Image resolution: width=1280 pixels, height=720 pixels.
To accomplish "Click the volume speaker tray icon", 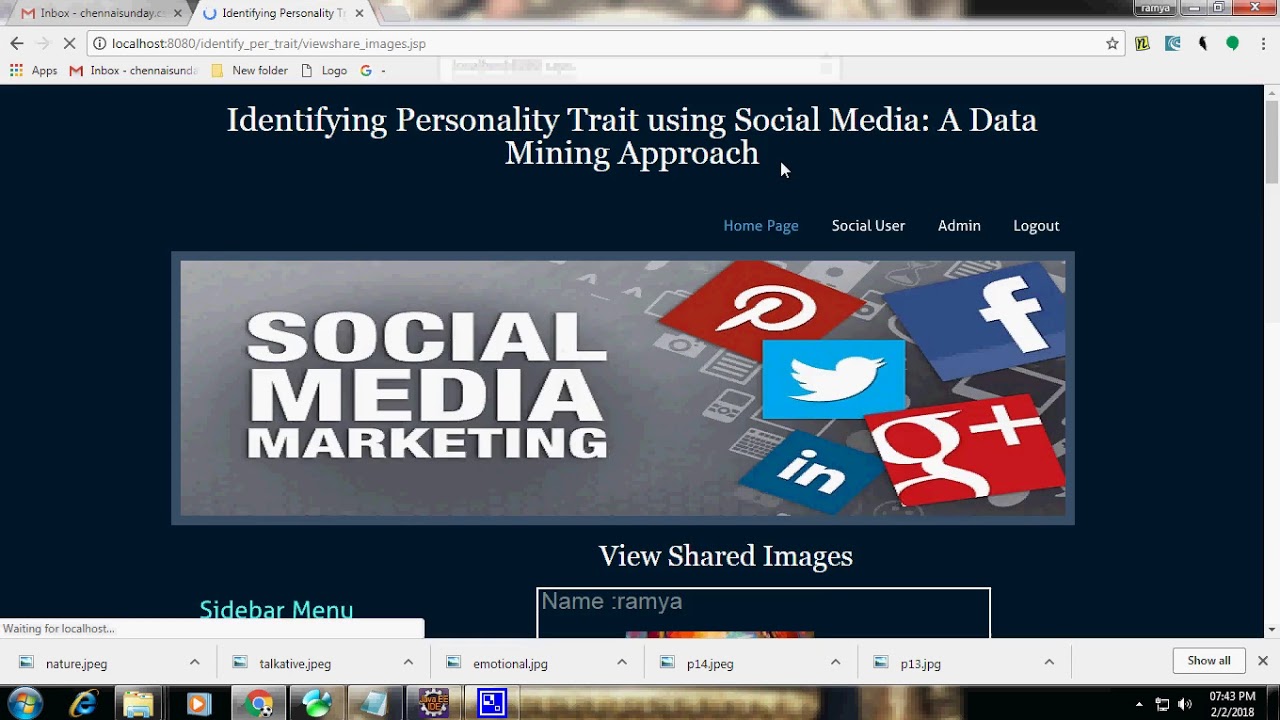I will (1185, 705).
